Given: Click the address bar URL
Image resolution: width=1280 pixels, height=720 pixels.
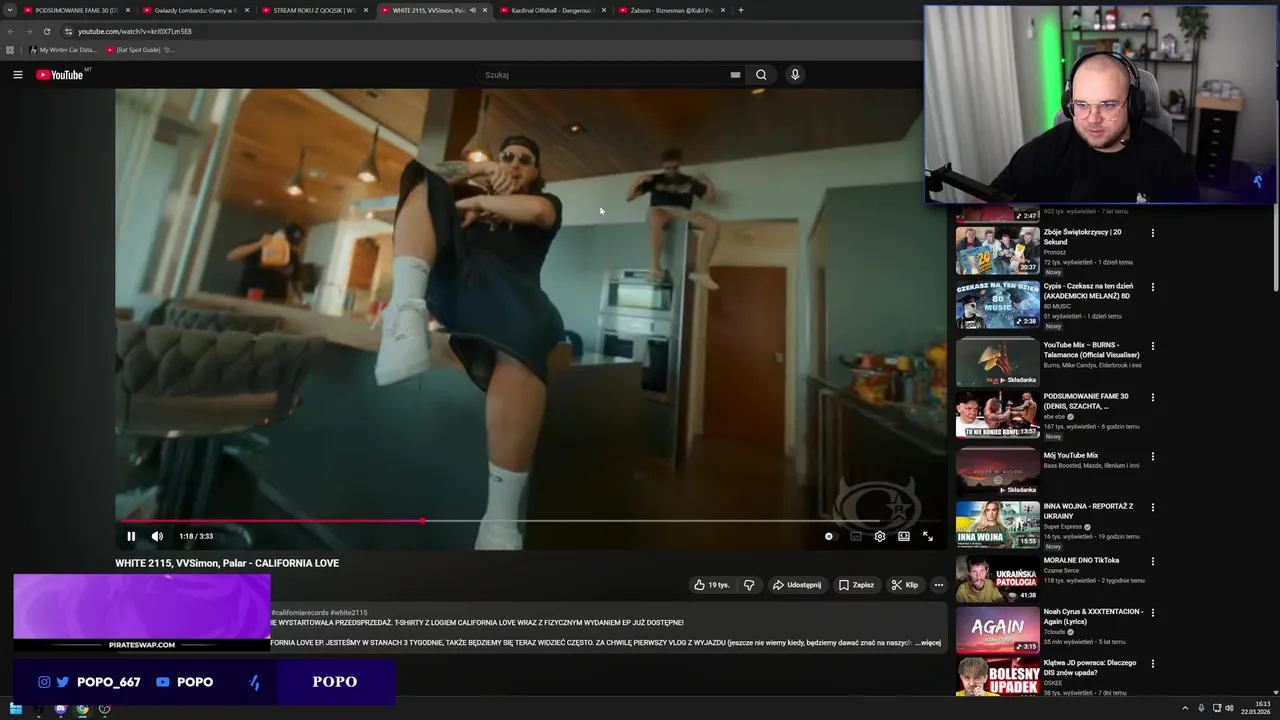Looking at the screenshot, I should [x=135, y=31].
